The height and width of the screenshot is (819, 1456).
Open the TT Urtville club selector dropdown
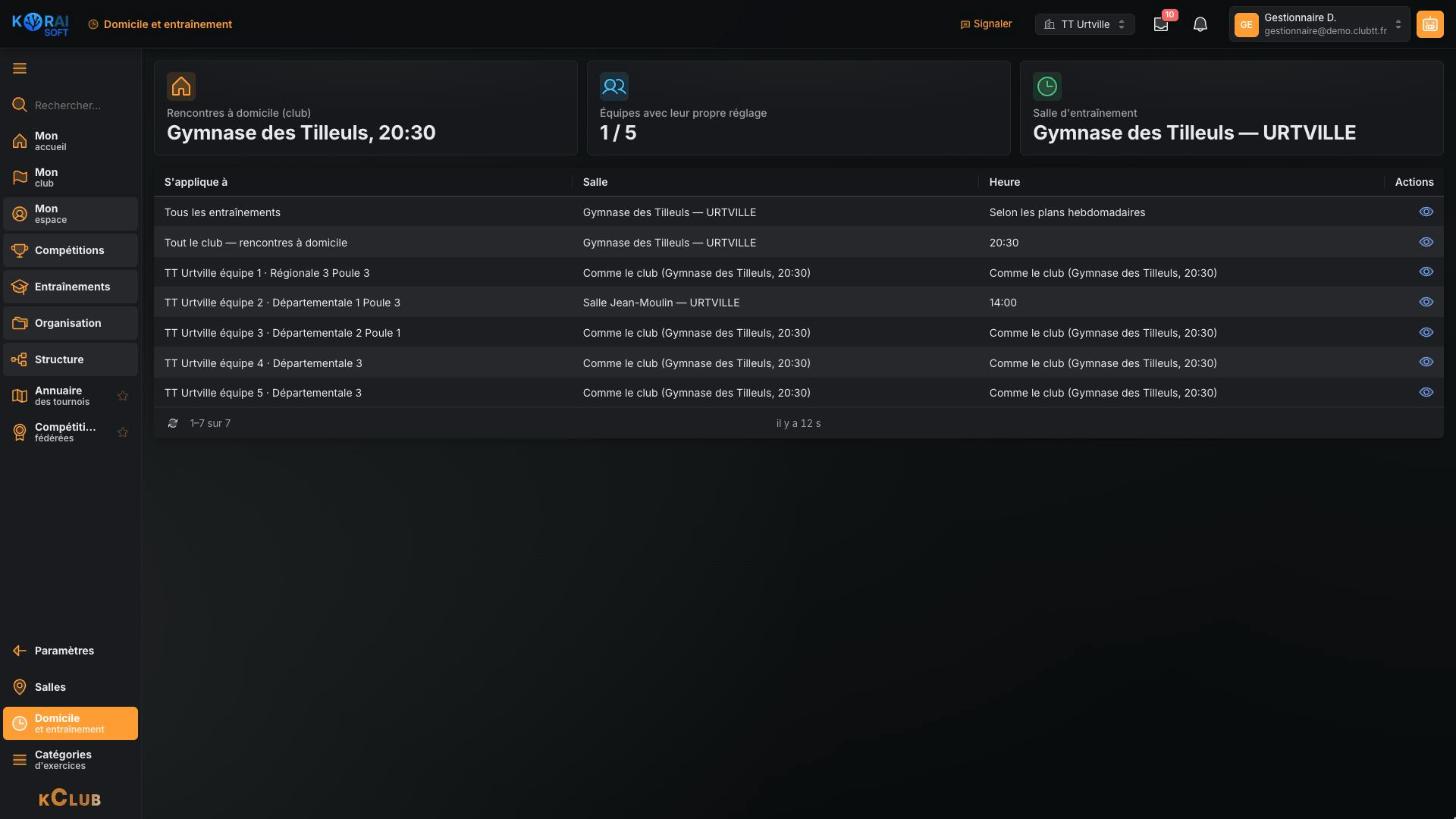point(1085,24)
